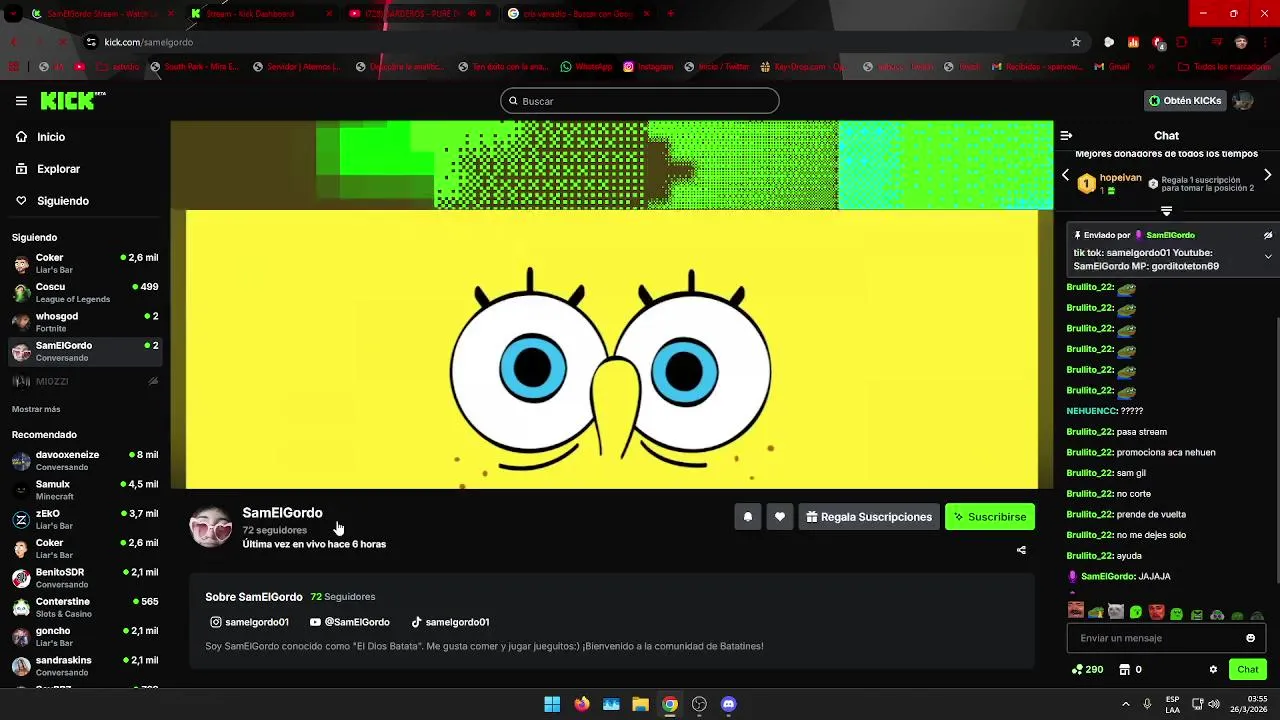Toggle the heart follow button
The height and width of the screenshot is (720, 1280).
(780, 517)
